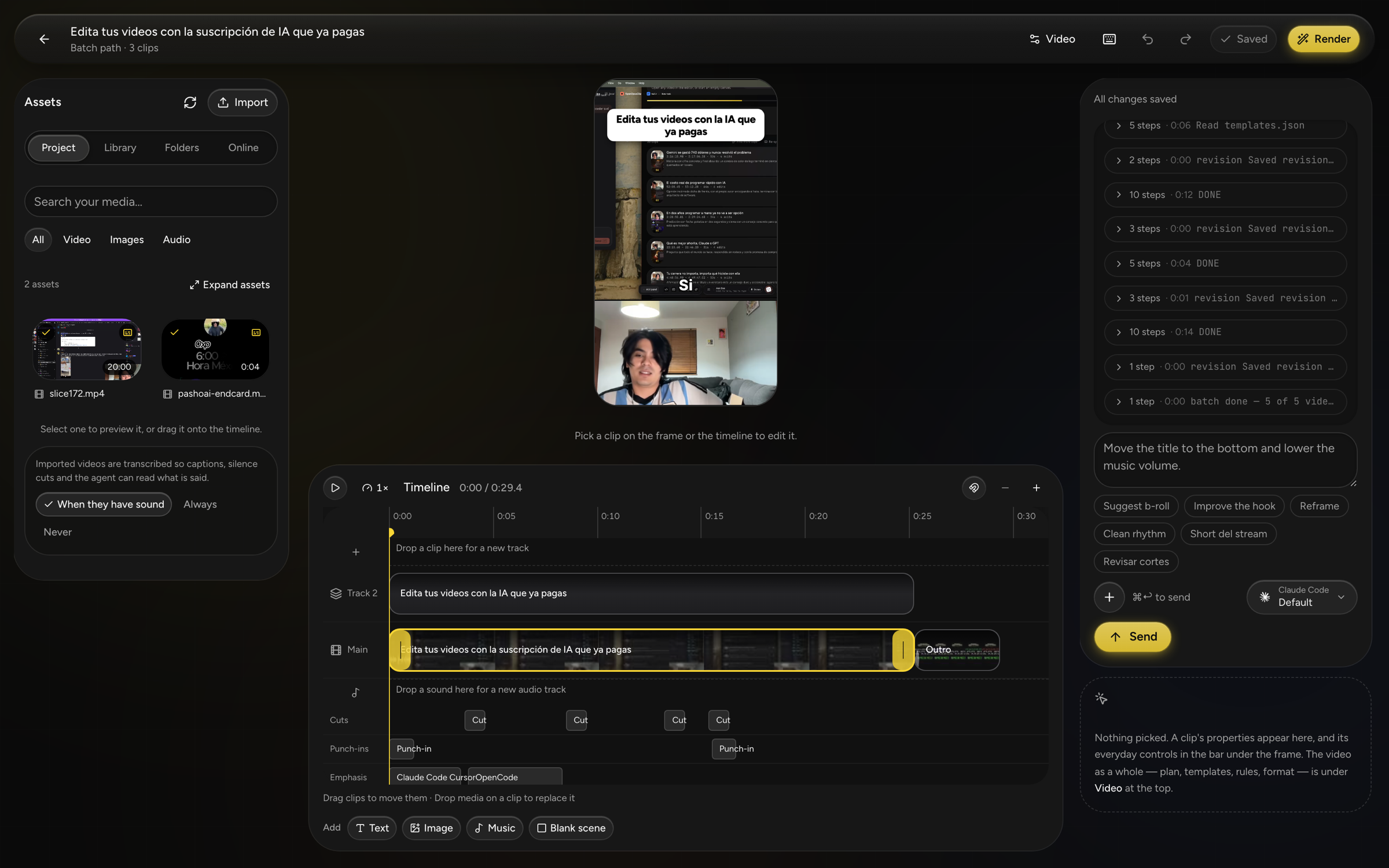Filter assets by Audio
1389x868 pixels.
coord(177,240)
